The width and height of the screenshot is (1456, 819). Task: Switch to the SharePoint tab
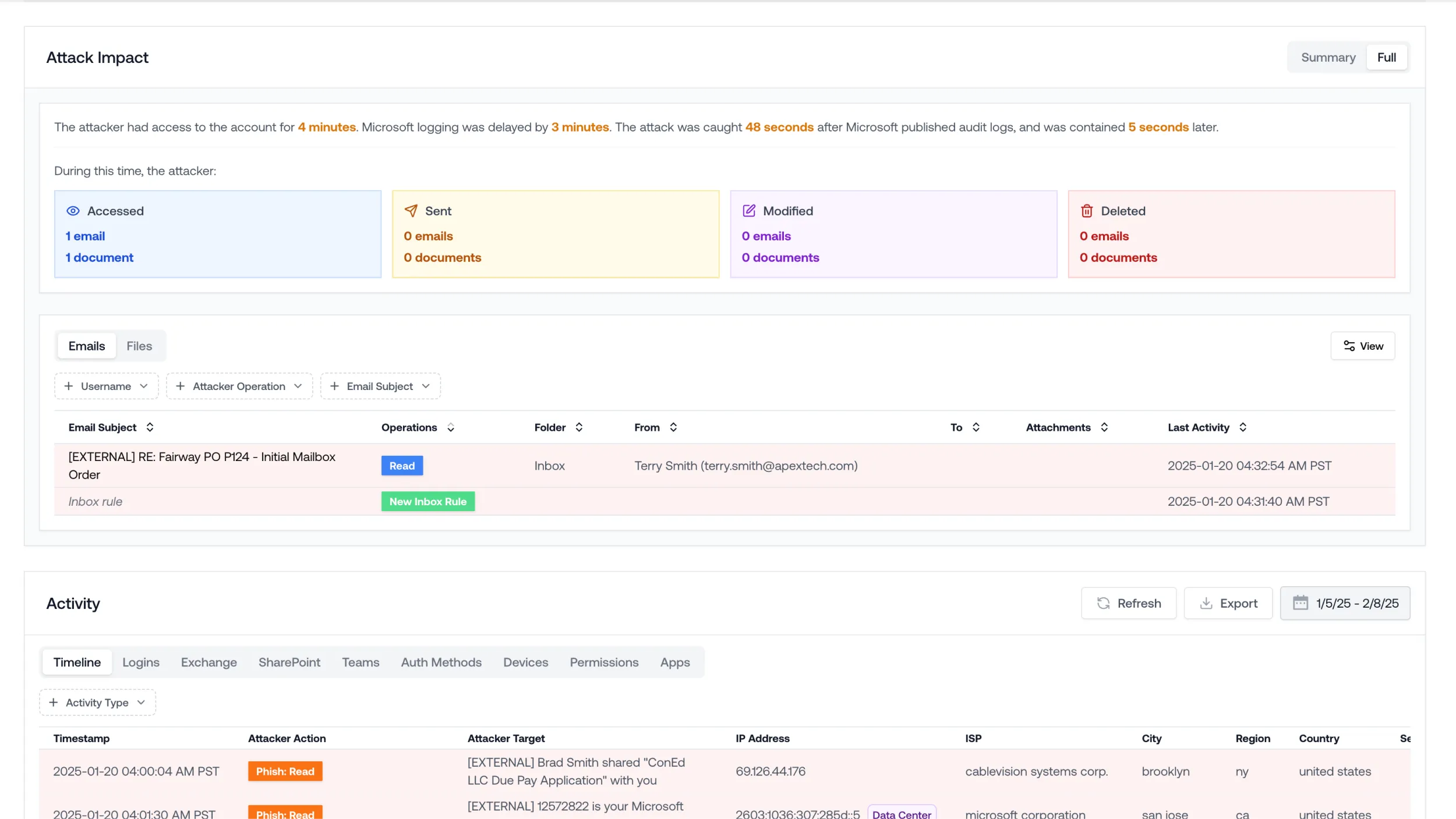(x=289, y=662)
